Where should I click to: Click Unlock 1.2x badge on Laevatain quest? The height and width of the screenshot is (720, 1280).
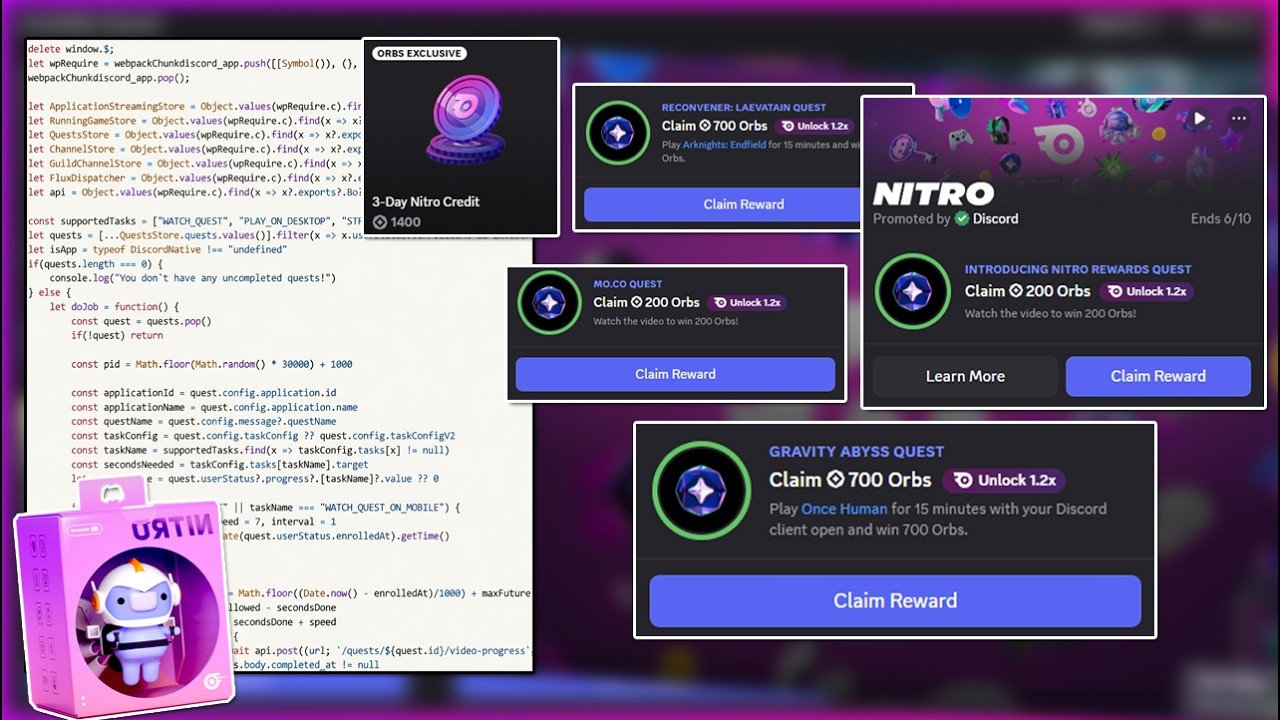pos(814,126)
